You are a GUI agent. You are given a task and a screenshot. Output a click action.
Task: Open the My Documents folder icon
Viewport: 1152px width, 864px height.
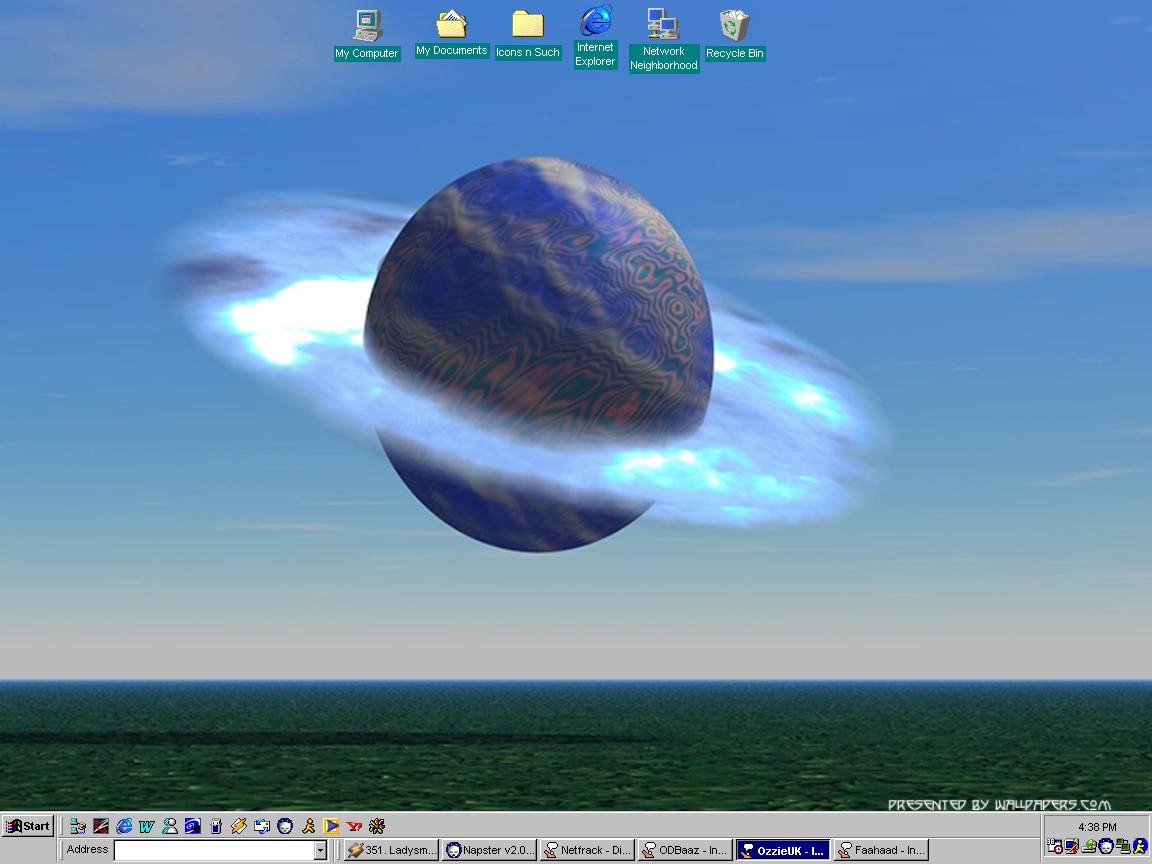pyautogui.click(x=452, y=25)
